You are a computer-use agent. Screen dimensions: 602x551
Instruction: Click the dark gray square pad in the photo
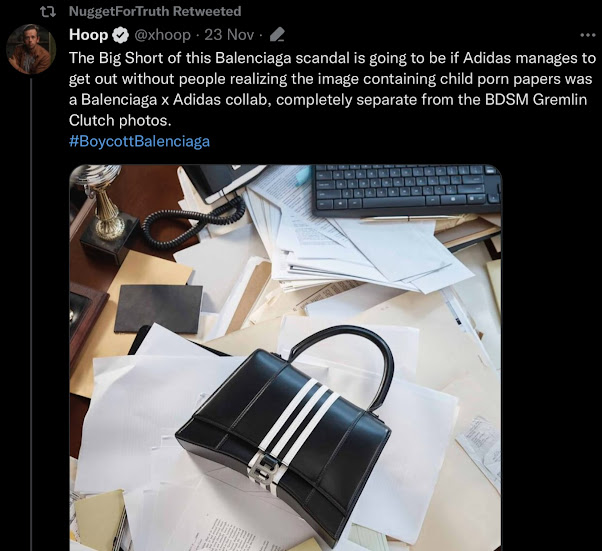tap(158, 309)
